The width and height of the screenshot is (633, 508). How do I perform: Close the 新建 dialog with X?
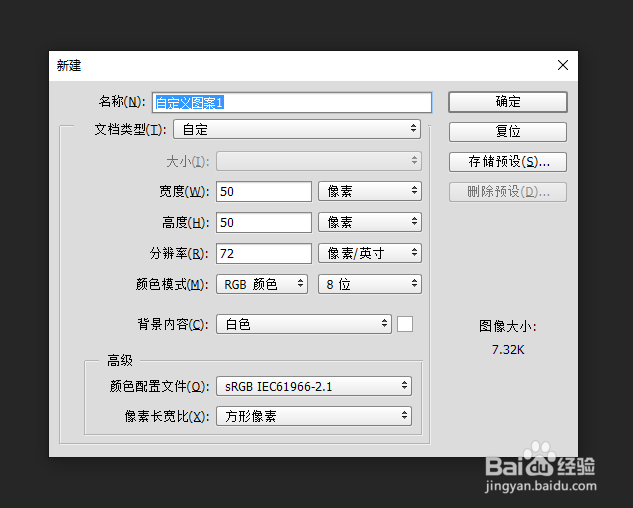coord(563,65)
